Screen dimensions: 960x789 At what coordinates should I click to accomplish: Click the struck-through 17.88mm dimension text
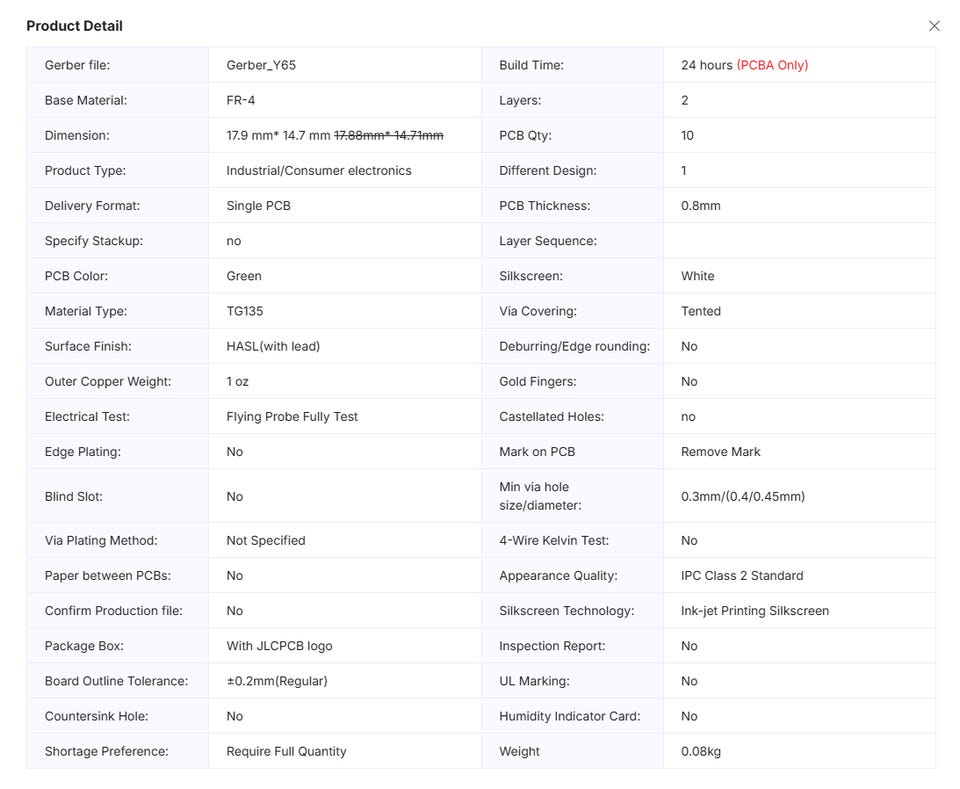(388, 135)
